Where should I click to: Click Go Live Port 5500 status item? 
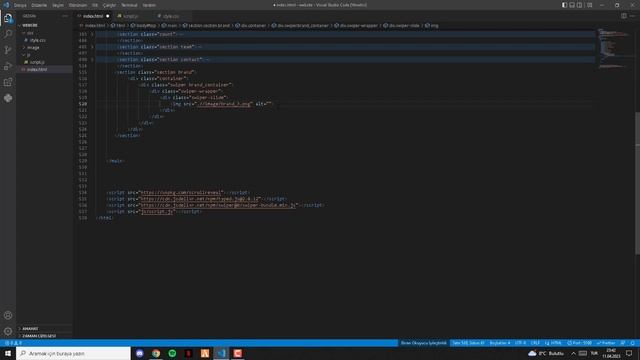579,343
